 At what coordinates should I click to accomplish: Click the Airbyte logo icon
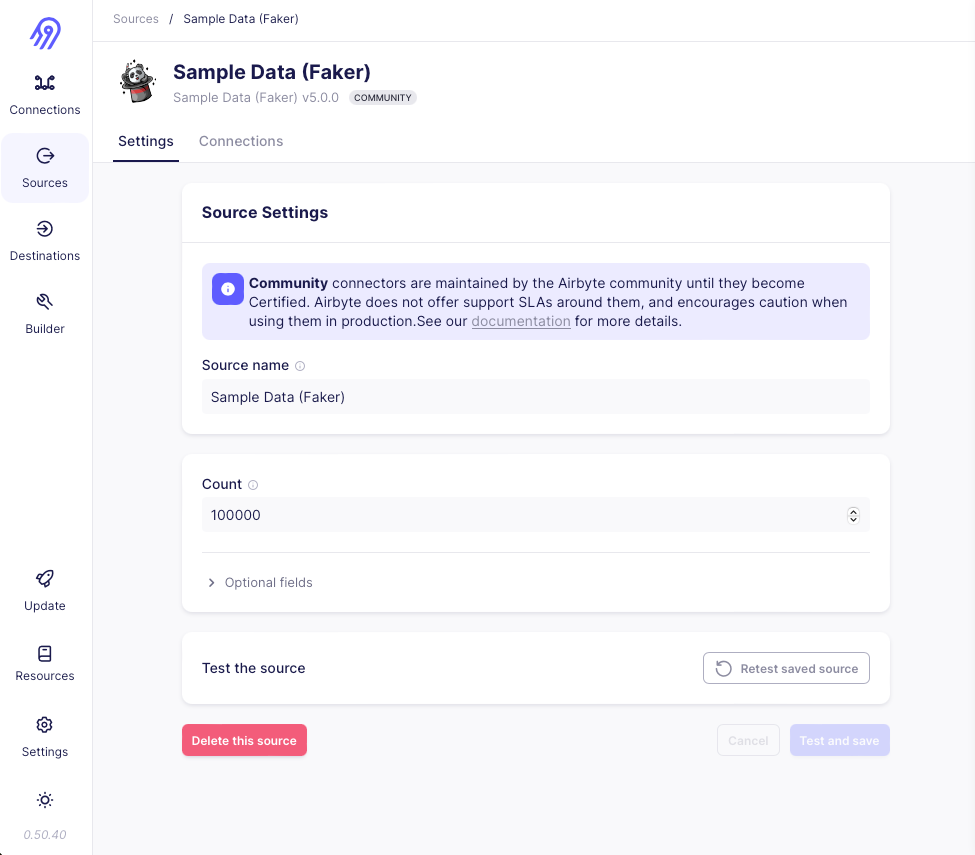point(44,33)
